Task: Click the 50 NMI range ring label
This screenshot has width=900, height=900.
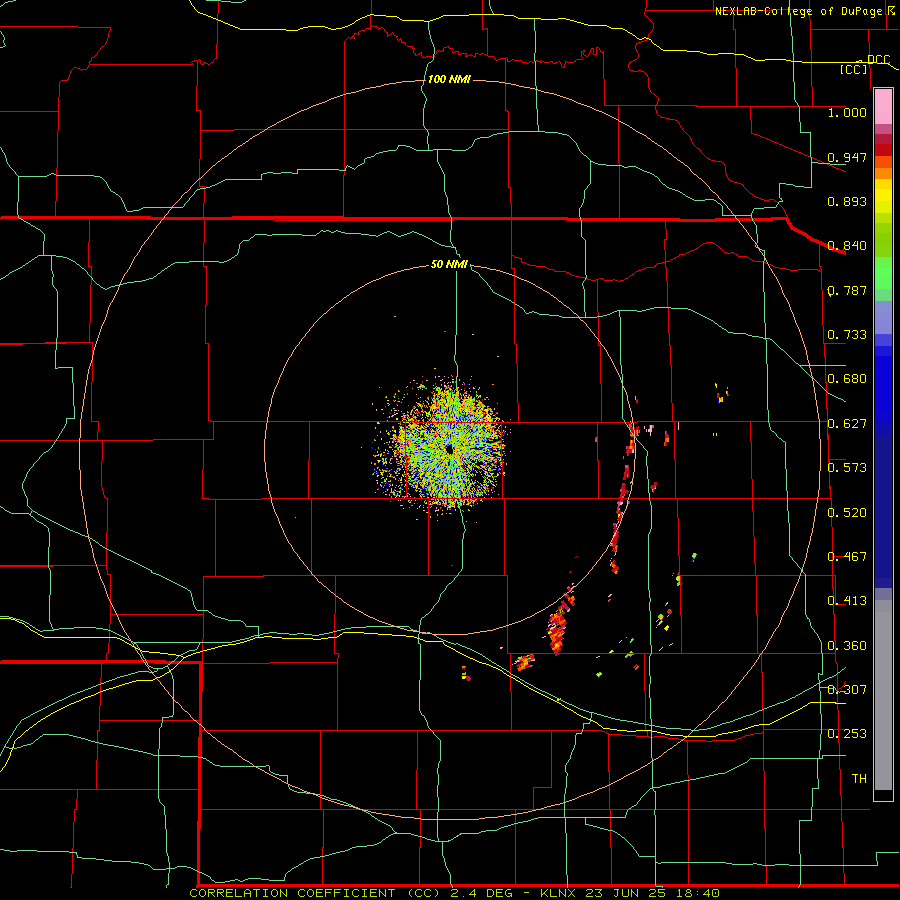Action: (x=449, y=264)
